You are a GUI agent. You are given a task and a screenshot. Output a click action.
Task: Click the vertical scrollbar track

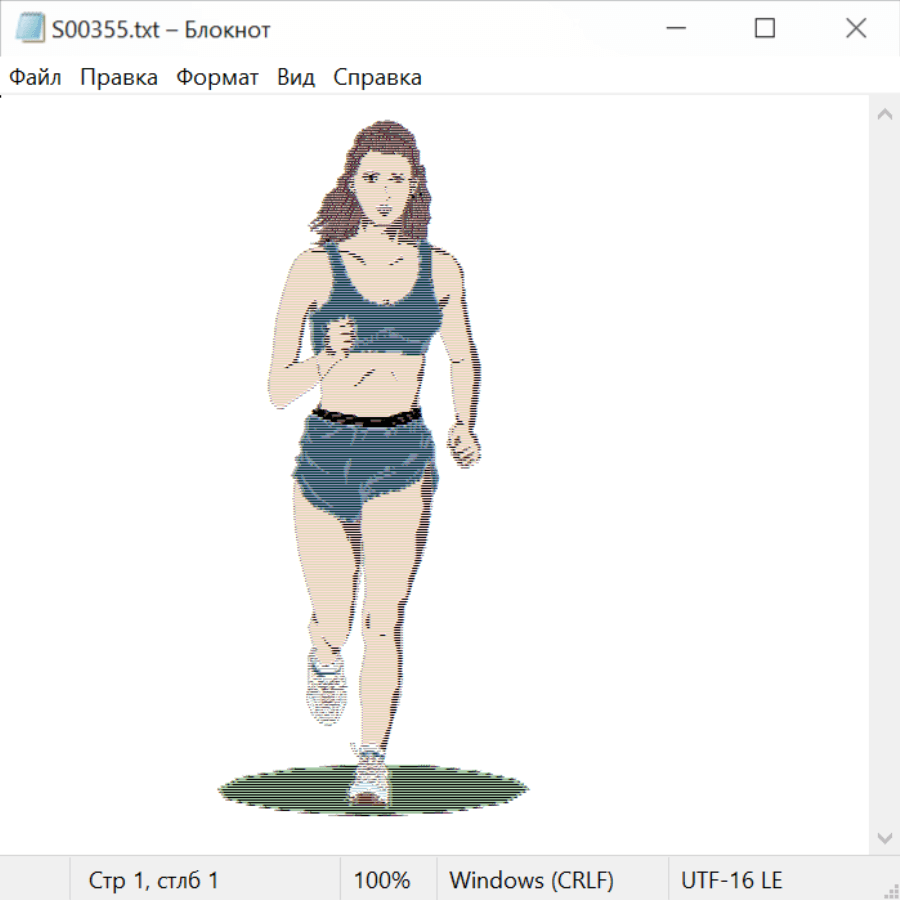point(884,475)
